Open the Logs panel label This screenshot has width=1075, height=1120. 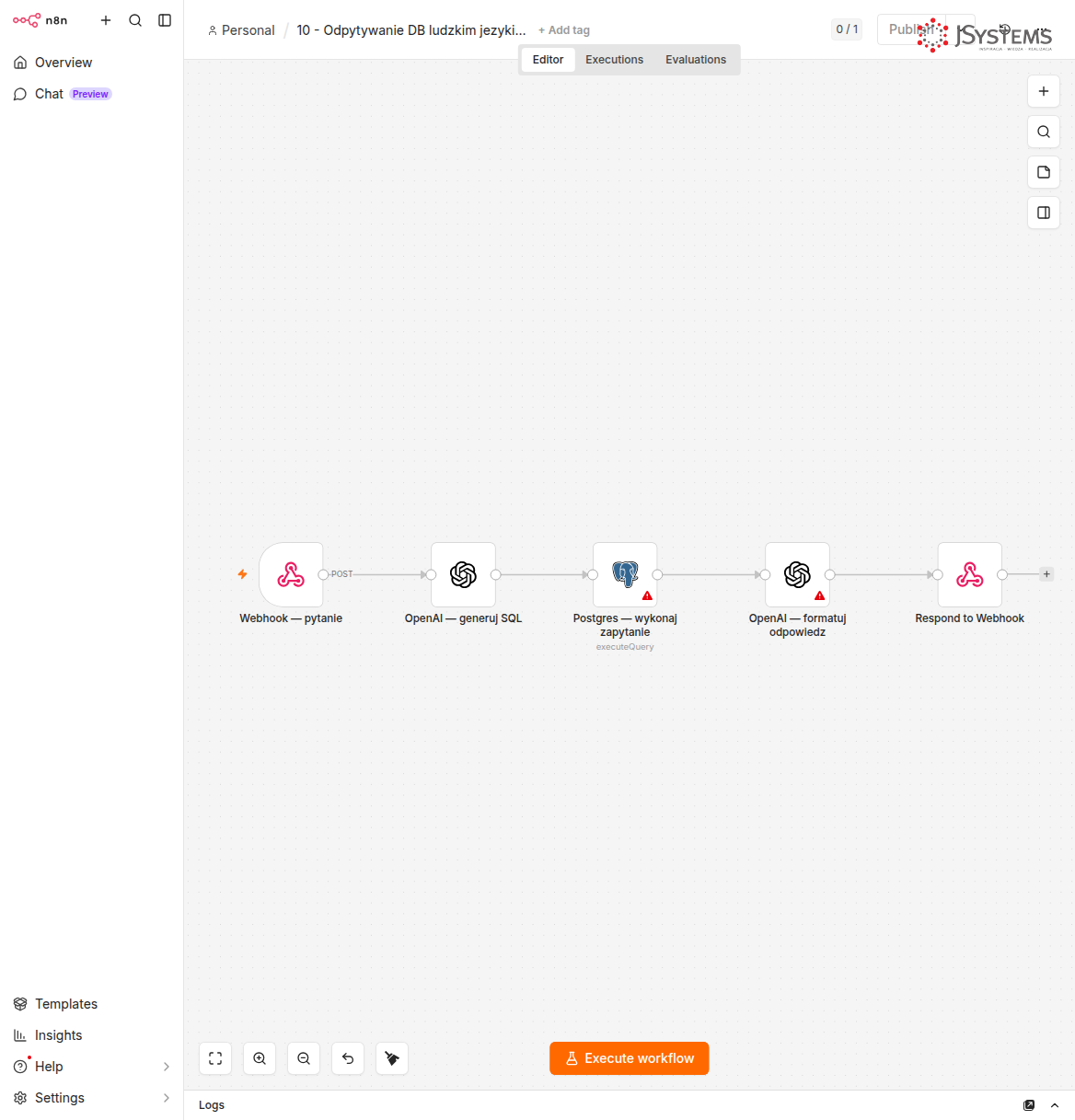tap(212, 1105)
